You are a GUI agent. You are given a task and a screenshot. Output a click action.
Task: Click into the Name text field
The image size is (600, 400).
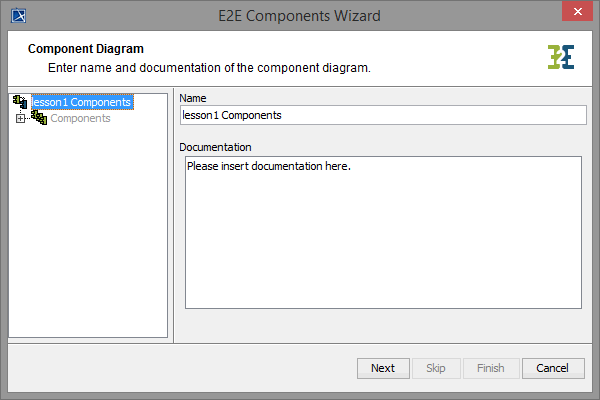[382, 115]
